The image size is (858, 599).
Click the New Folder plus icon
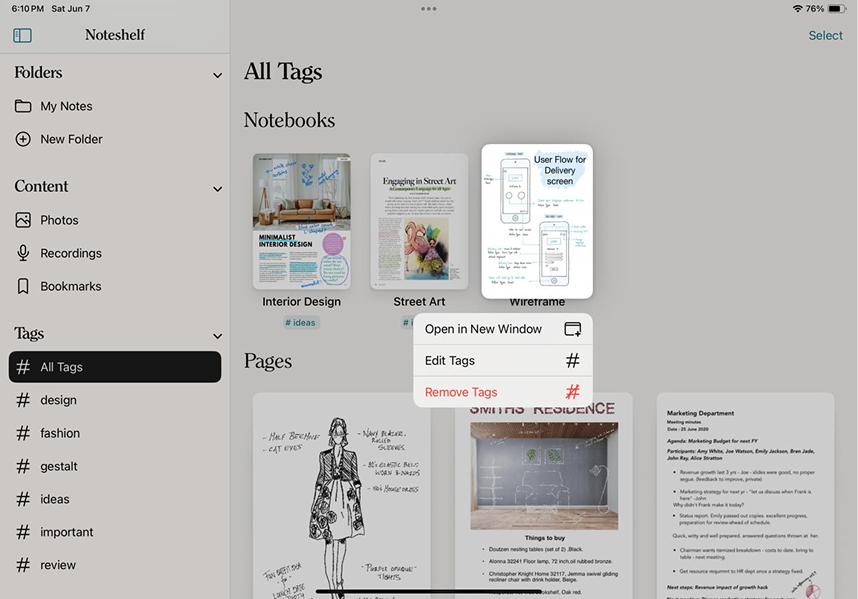[x=23, y=139]
